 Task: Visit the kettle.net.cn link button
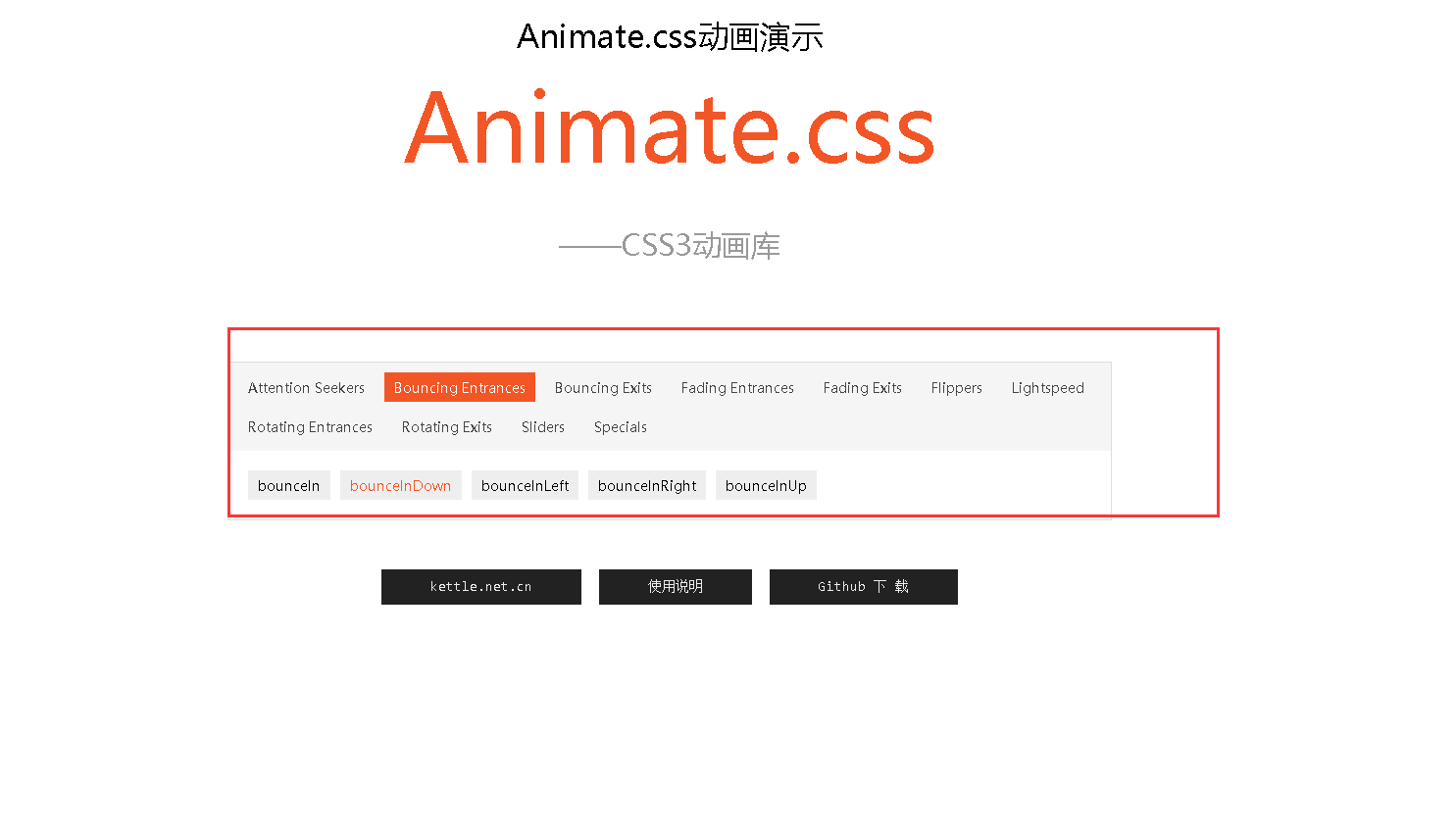click(481, 587)
